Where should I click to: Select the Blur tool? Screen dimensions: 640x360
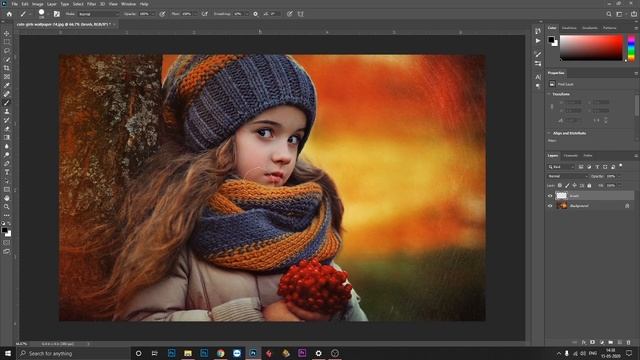tap(7, 146)
